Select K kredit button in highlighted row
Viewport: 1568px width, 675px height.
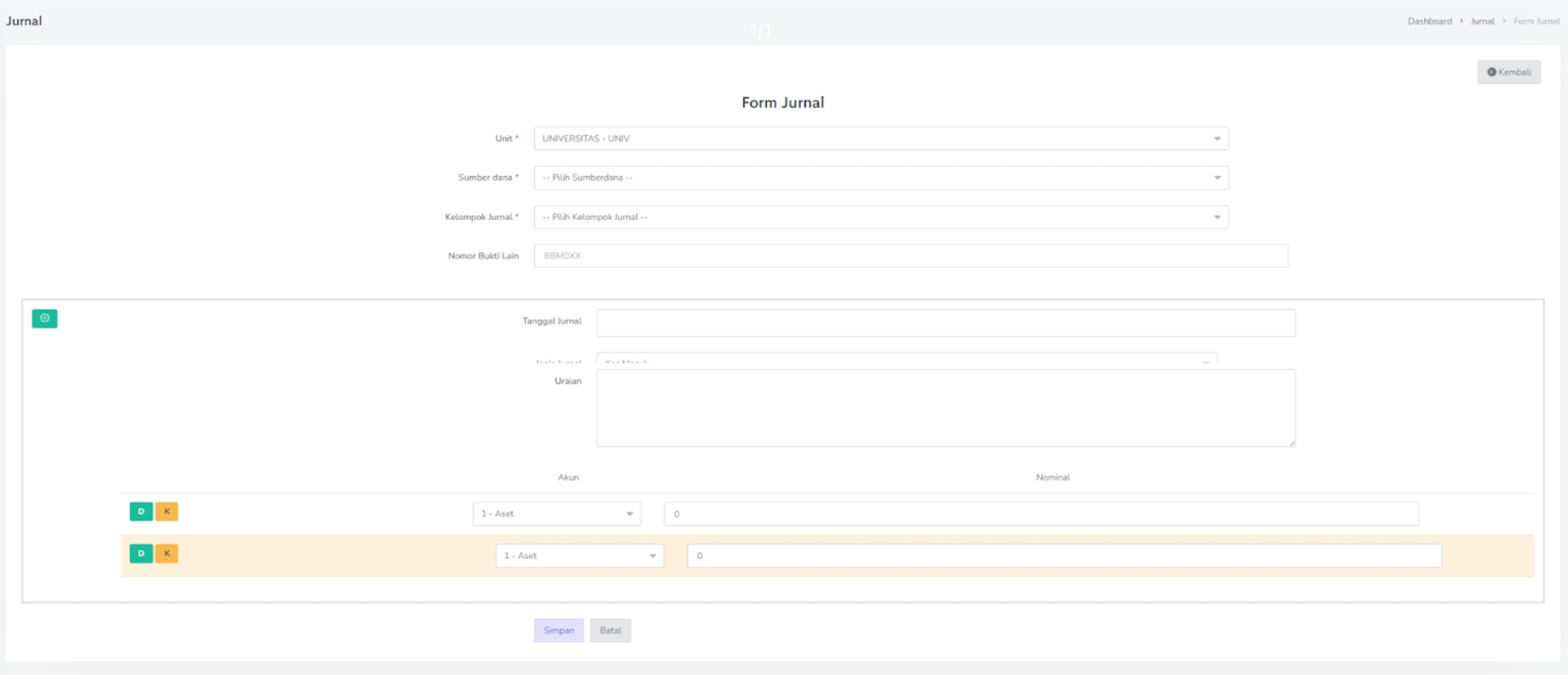point(167,553)
